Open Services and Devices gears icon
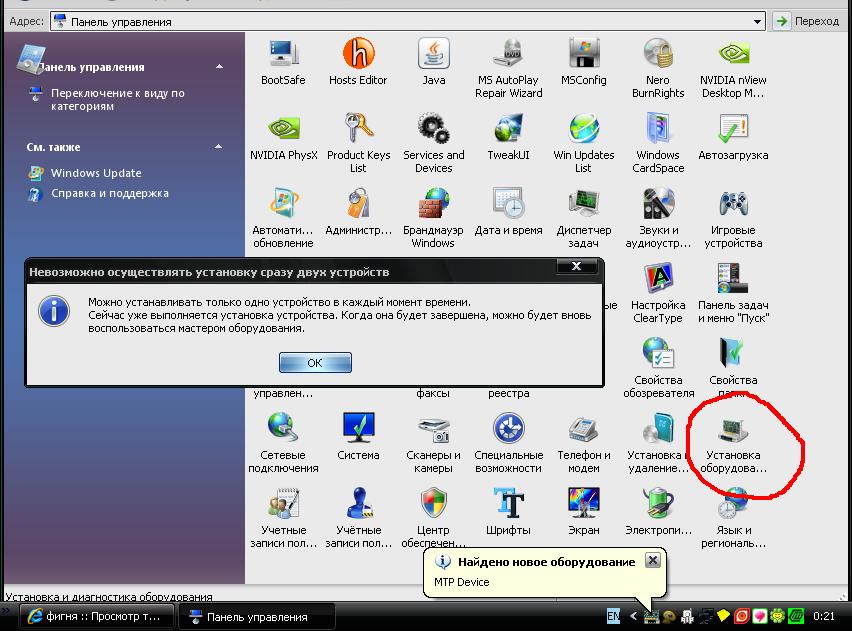Image resolution: width=852 pixels, height=631 pixels. tap(434, 143)
